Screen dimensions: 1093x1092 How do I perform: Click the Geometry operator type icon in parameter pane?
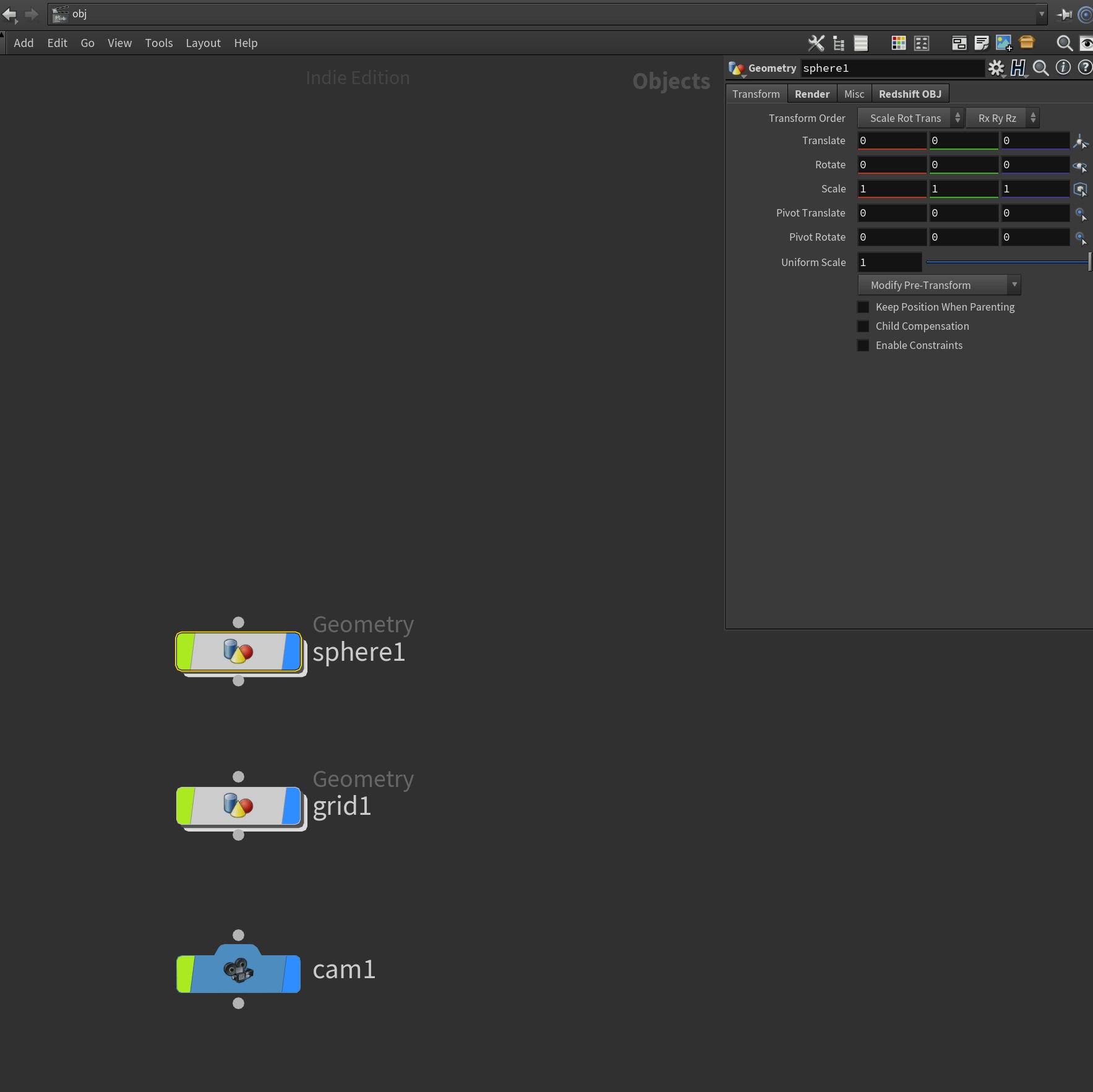tap(736, 68)
